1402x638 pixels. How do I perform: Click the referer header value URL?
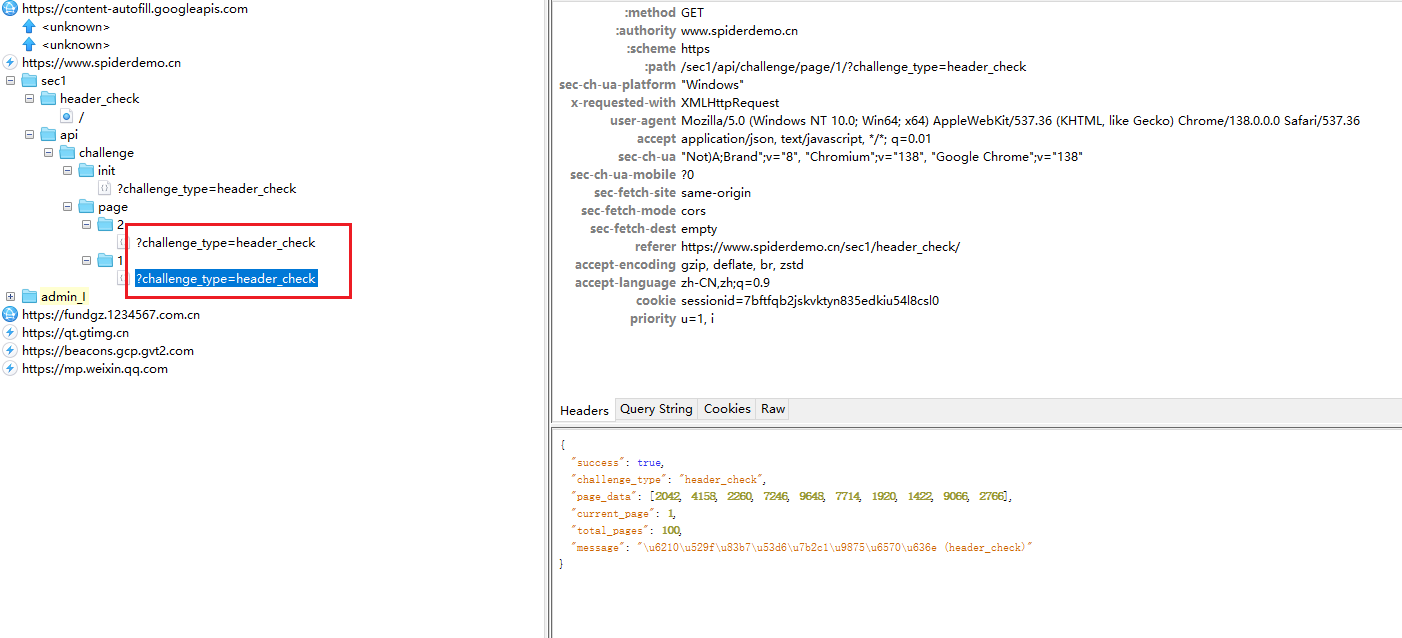point(820,247)
